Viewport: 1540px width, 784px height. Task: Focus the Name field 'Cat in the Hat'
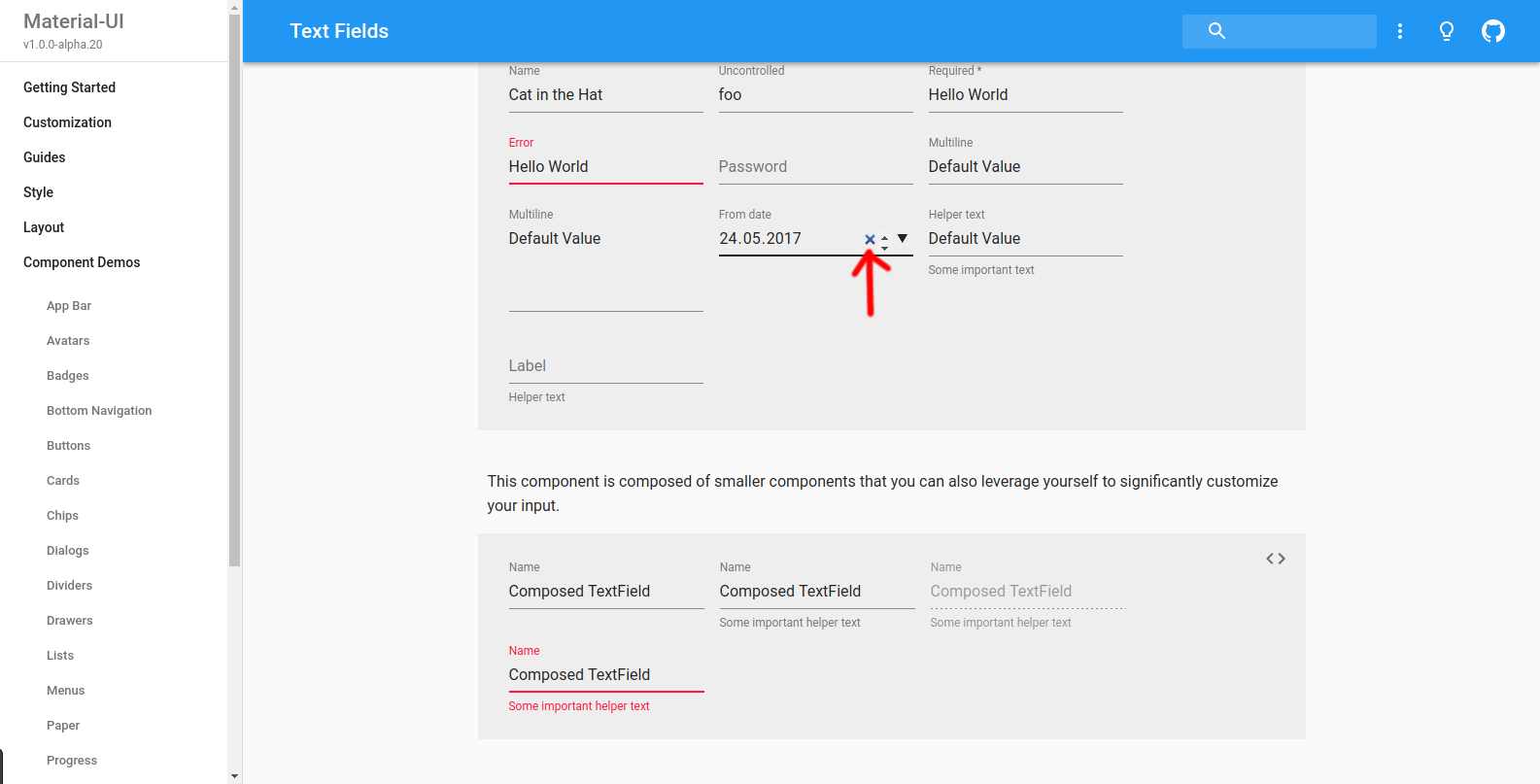[x=605, y=95]
